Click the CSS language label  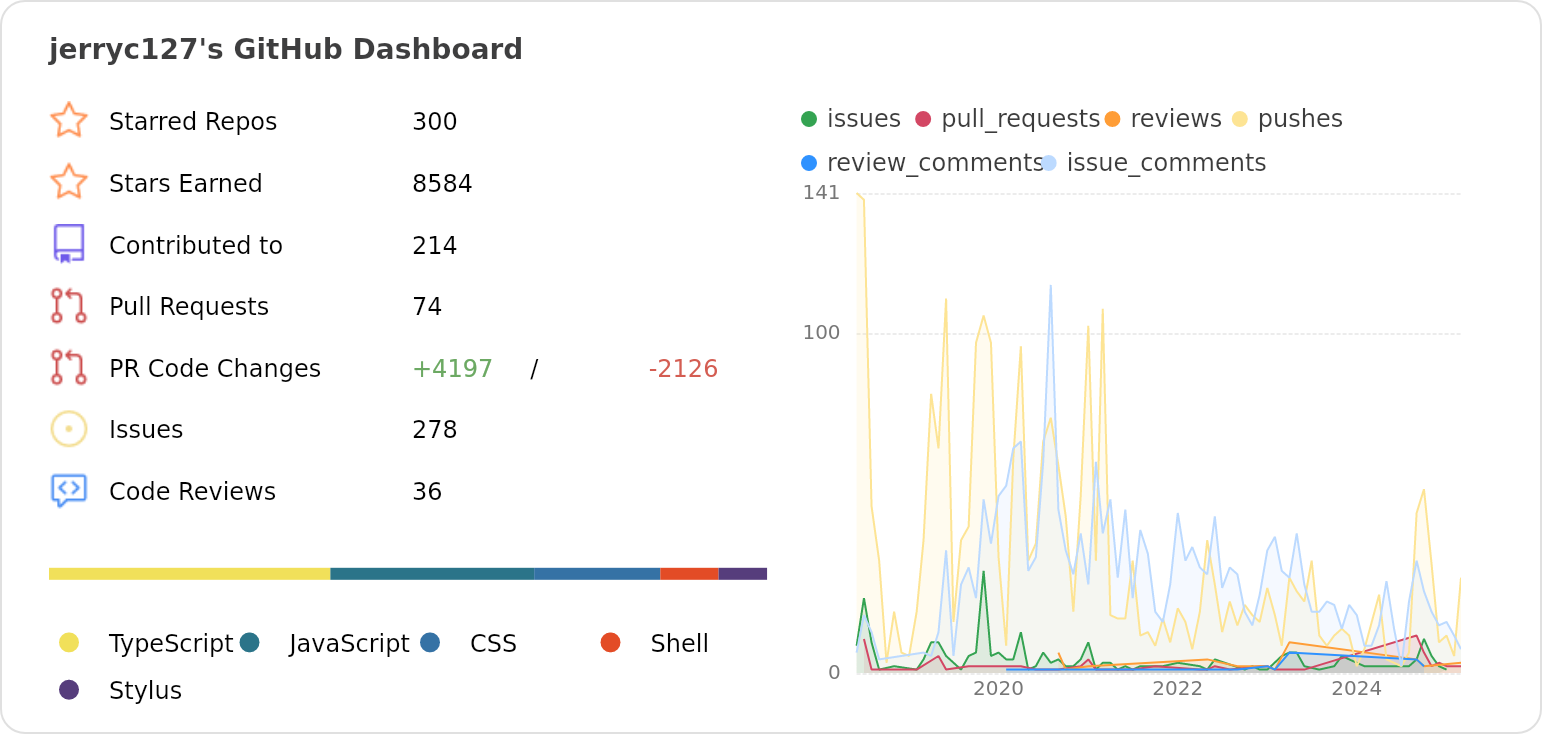494,644
